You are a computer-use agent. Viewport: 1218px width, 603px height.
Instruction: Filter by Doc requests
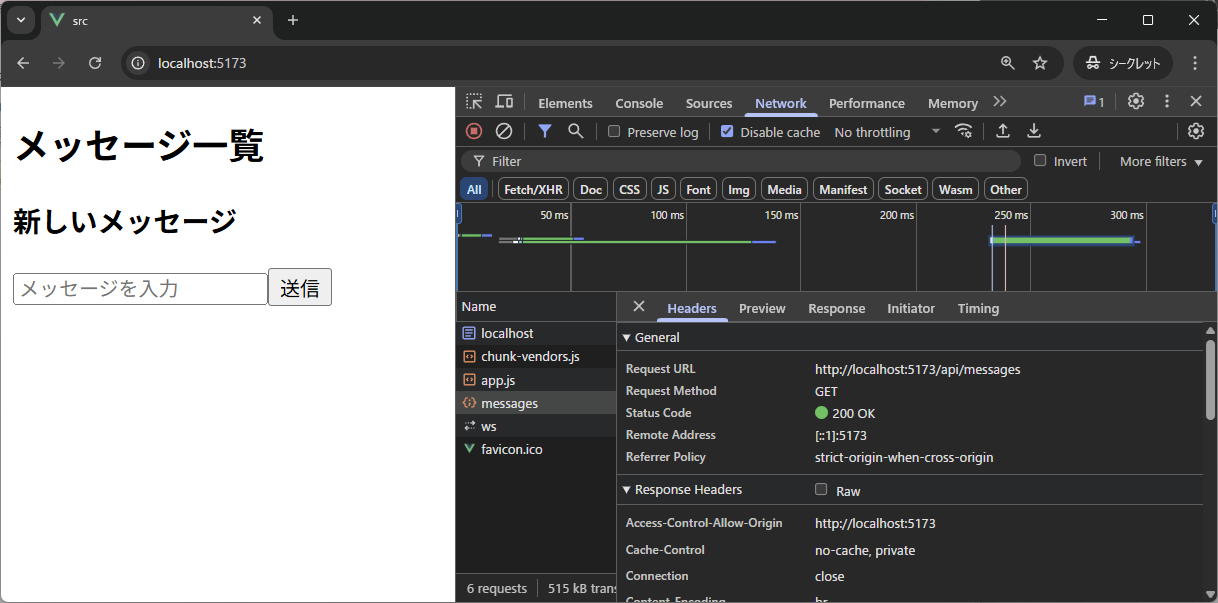[591, 189]
